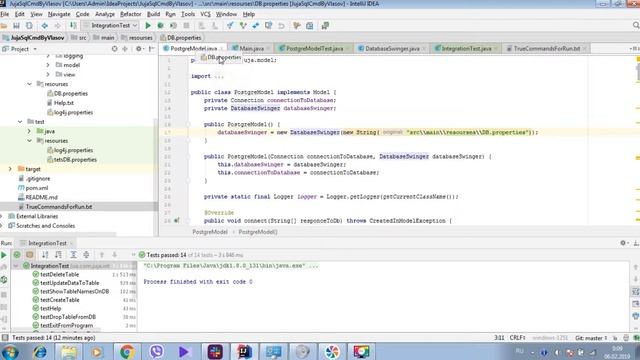Screen dimensions: 640x360
Task: Collapse the test folder node
Action: tap(20, 122)
